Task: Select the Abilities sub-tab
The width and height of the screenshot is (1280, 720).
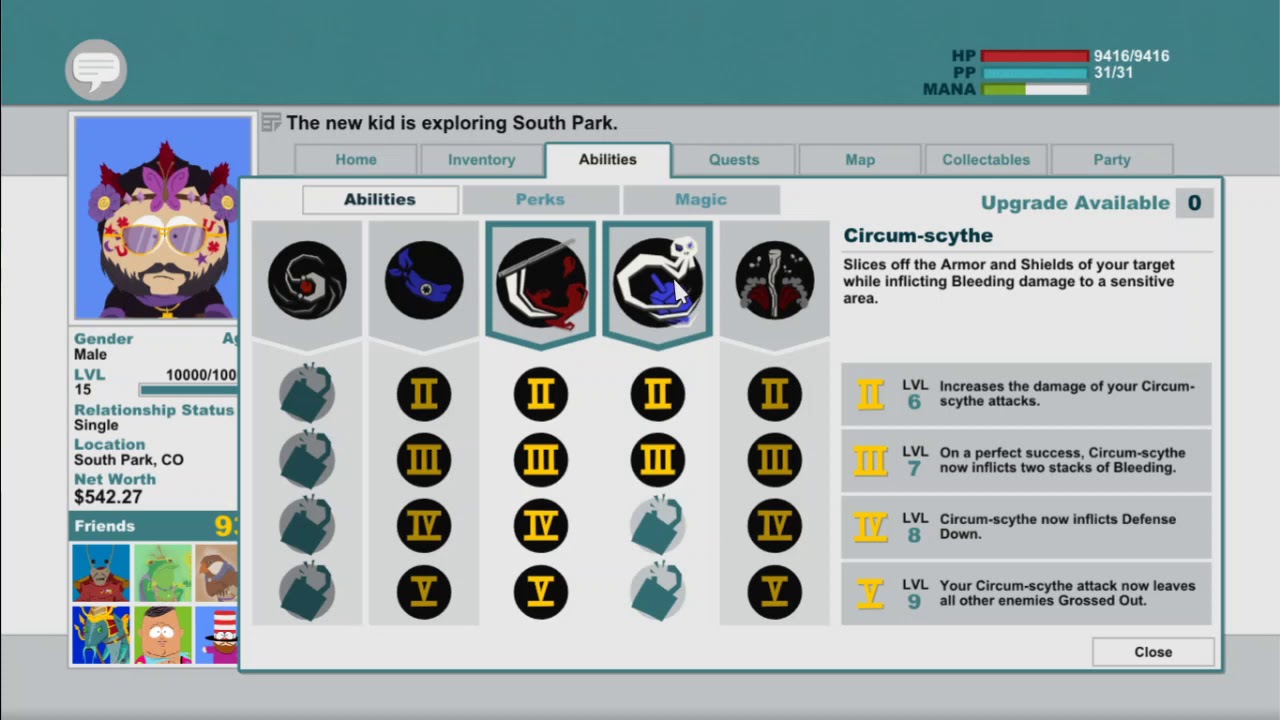Action: [380, 200]
